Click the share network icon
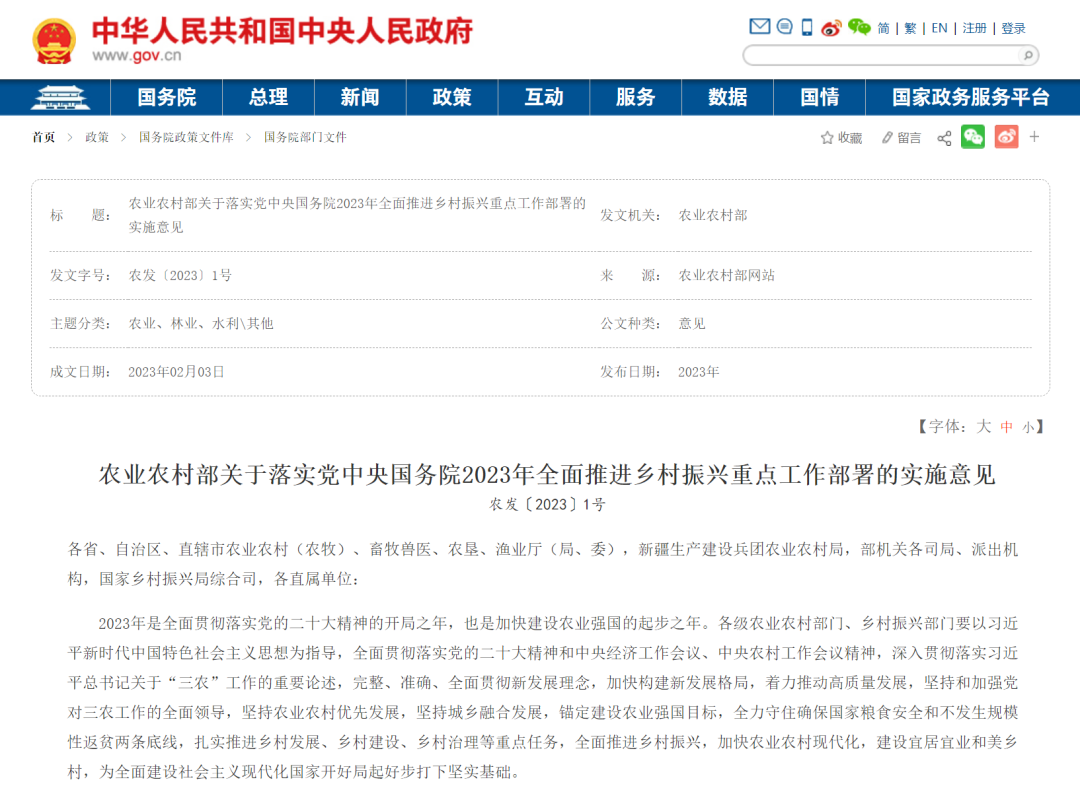This screenshot has height=792, width=1080. coord(943,137)
